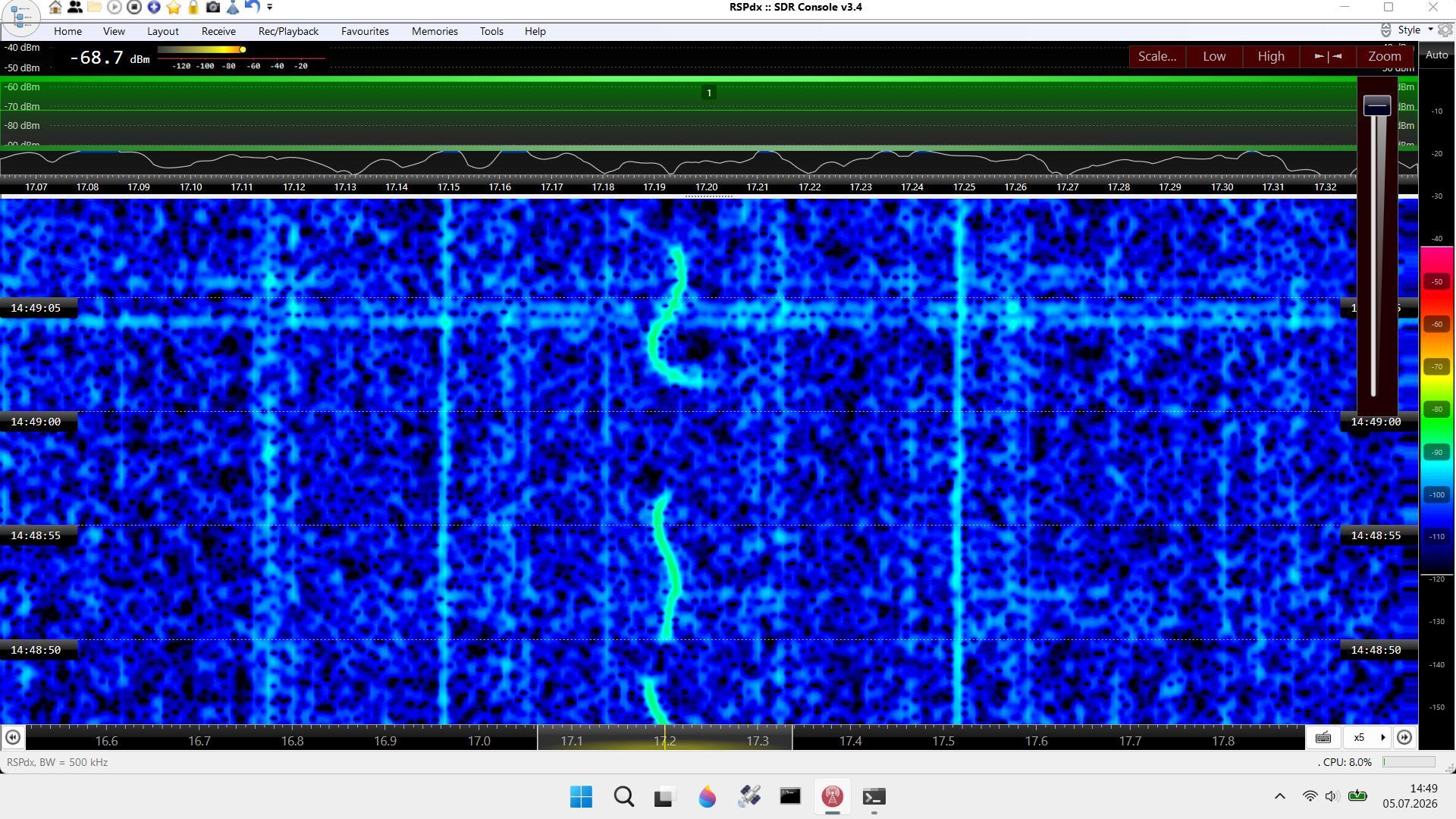
Task: Open the colourful droplet app in taskbar
Action: coord(707,797)
